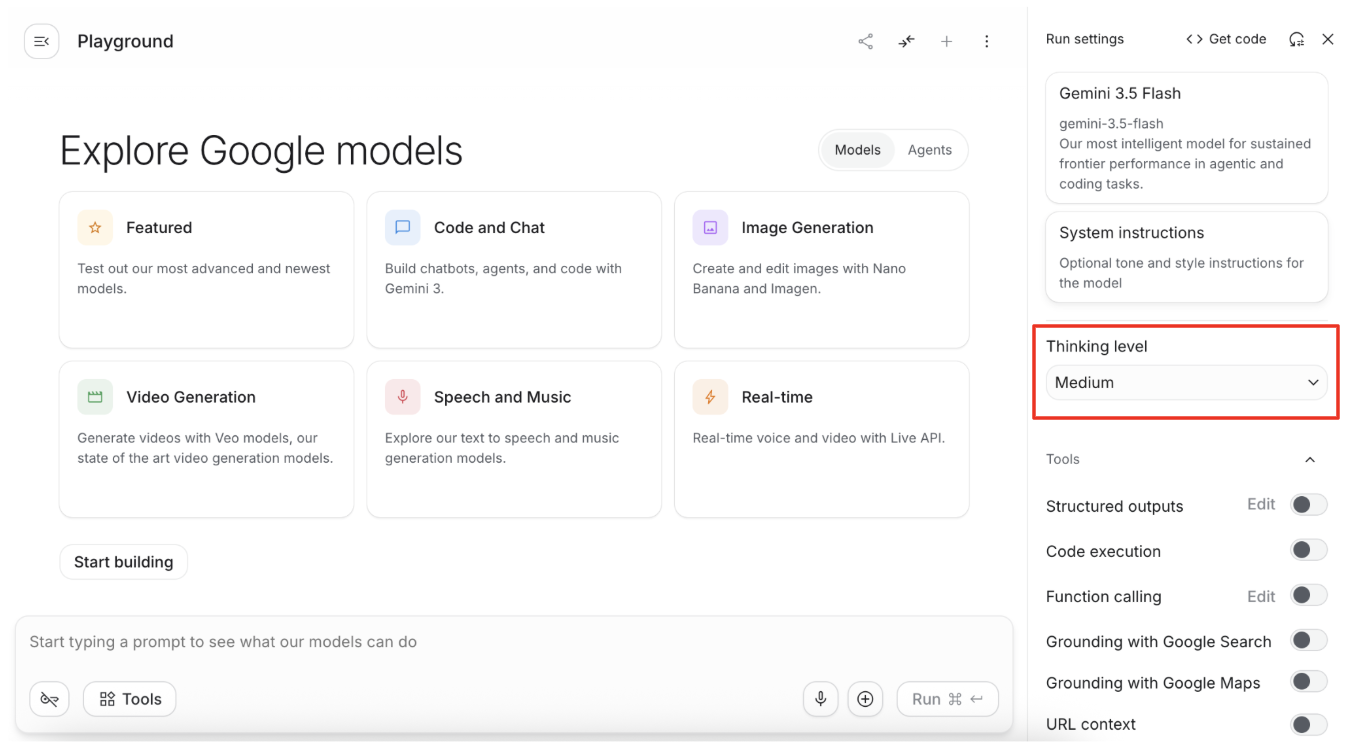Viewport: 1370px width, 748px height.
Task: Click the Start building button
Action: point(124,562)
